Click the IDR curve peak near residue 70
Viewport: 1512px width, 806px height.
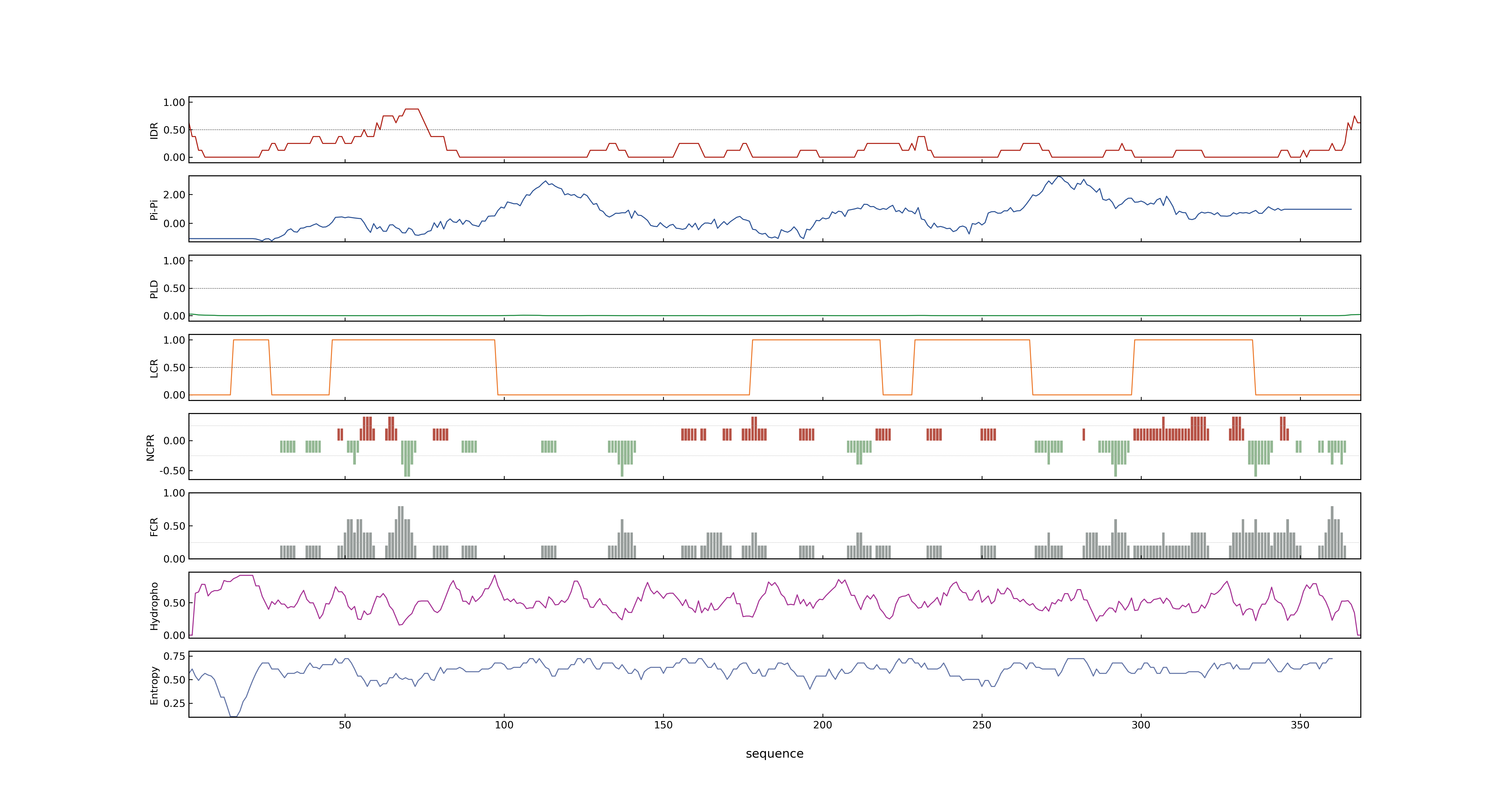click(x=412, y=109)
